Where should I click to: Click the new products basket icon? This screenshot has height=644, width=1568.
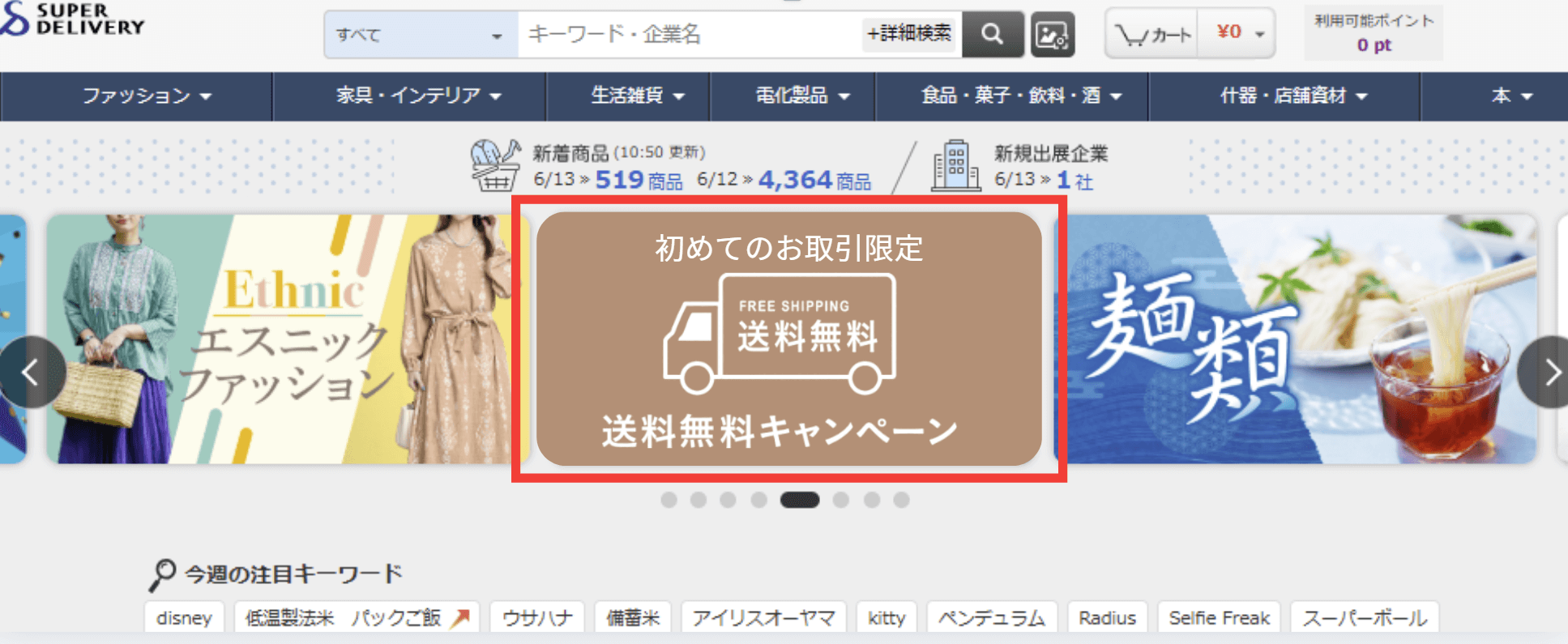(495, 165)
